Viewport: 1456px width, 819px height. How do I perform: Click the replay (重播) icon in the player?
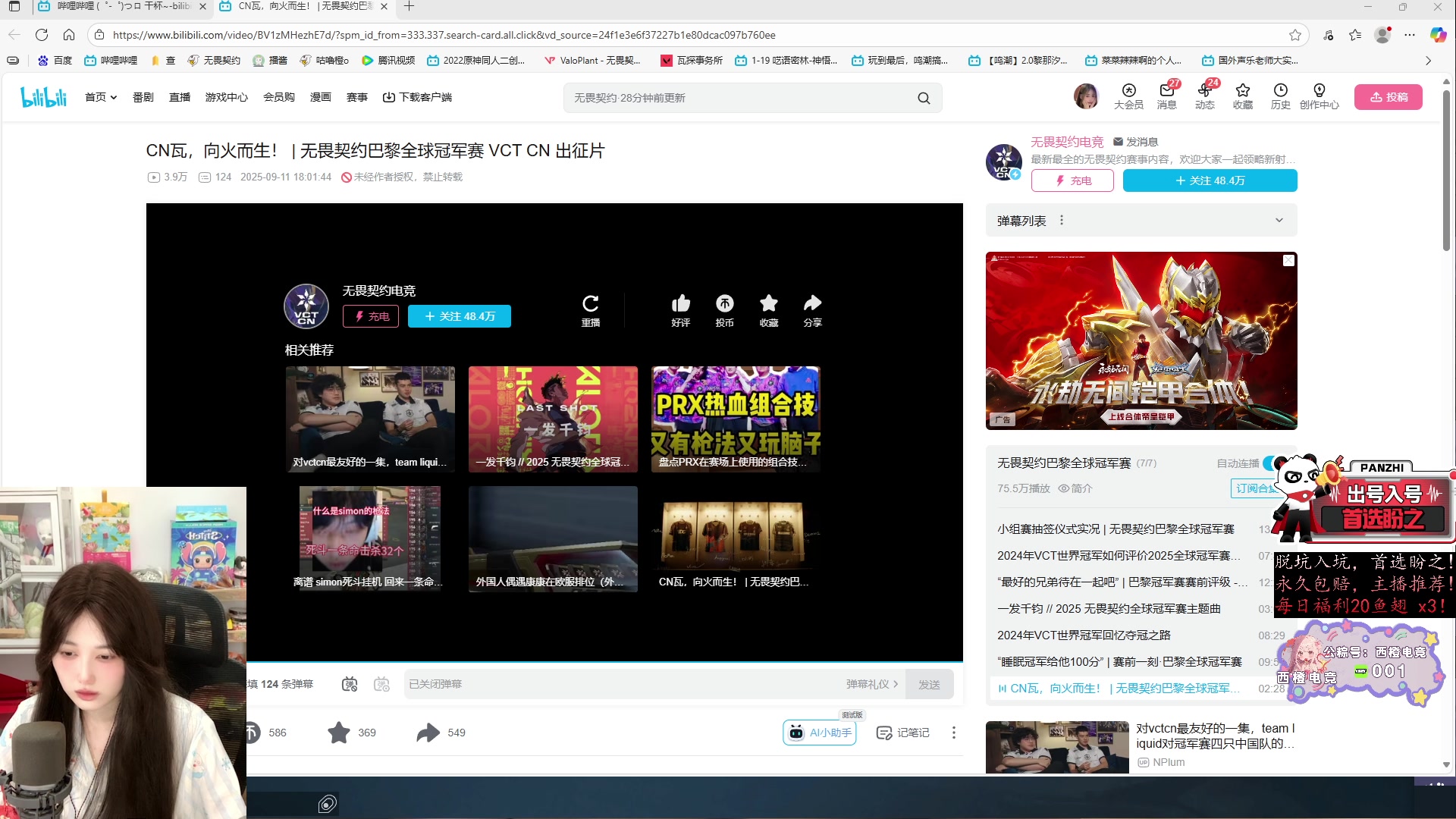tap(591, 303)
